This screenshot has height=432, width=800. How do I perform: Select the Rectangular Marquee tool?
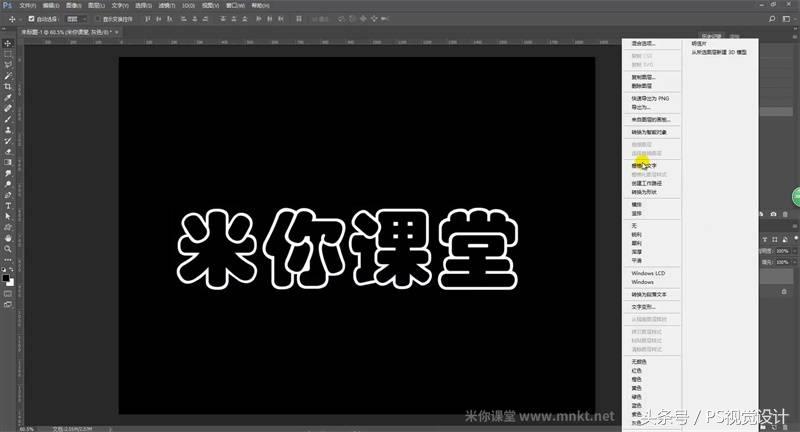coord(8,54)
